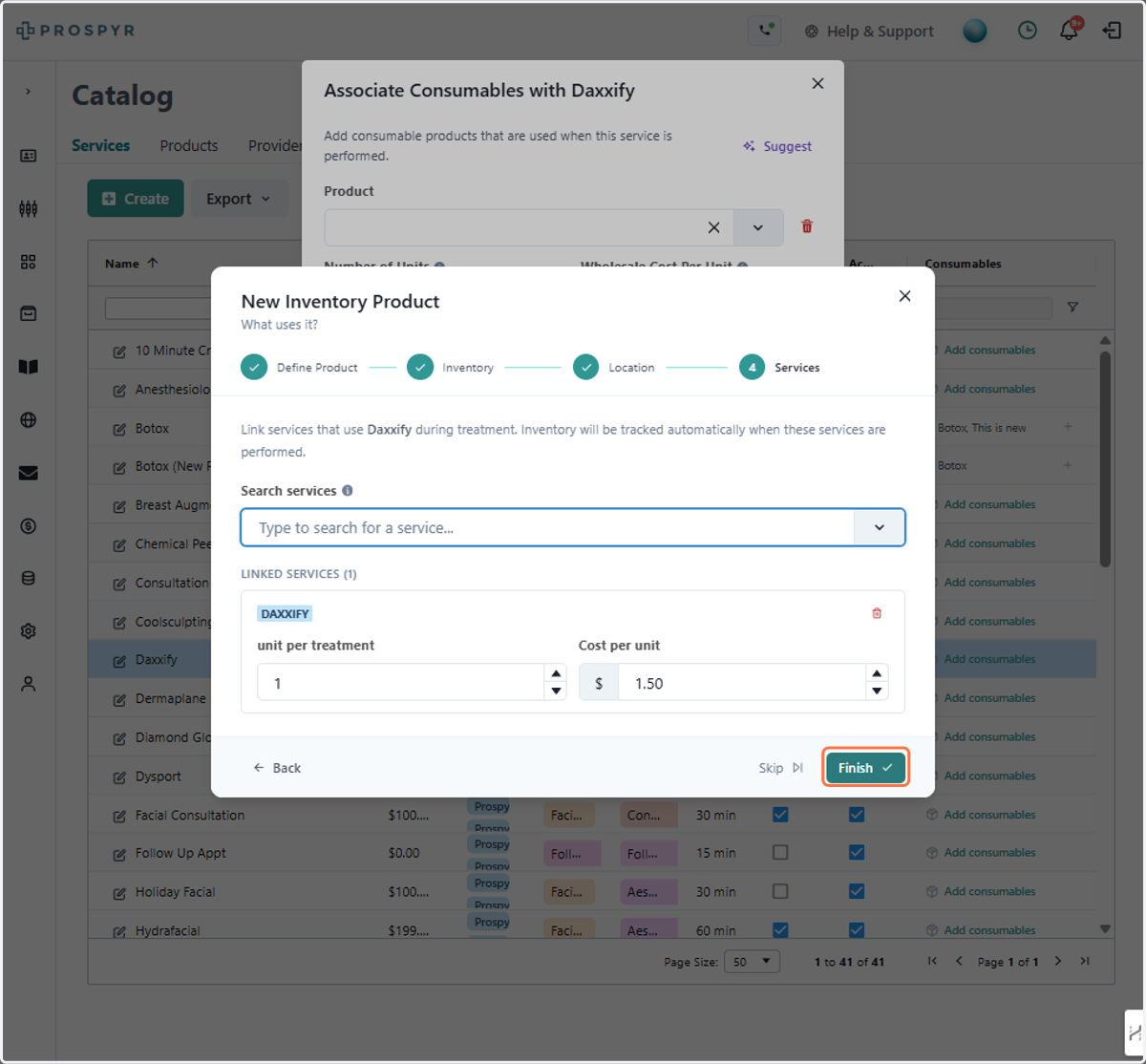1146x1064 pixels.
Task: Click the Suggest button
Action: coord(777,146)
